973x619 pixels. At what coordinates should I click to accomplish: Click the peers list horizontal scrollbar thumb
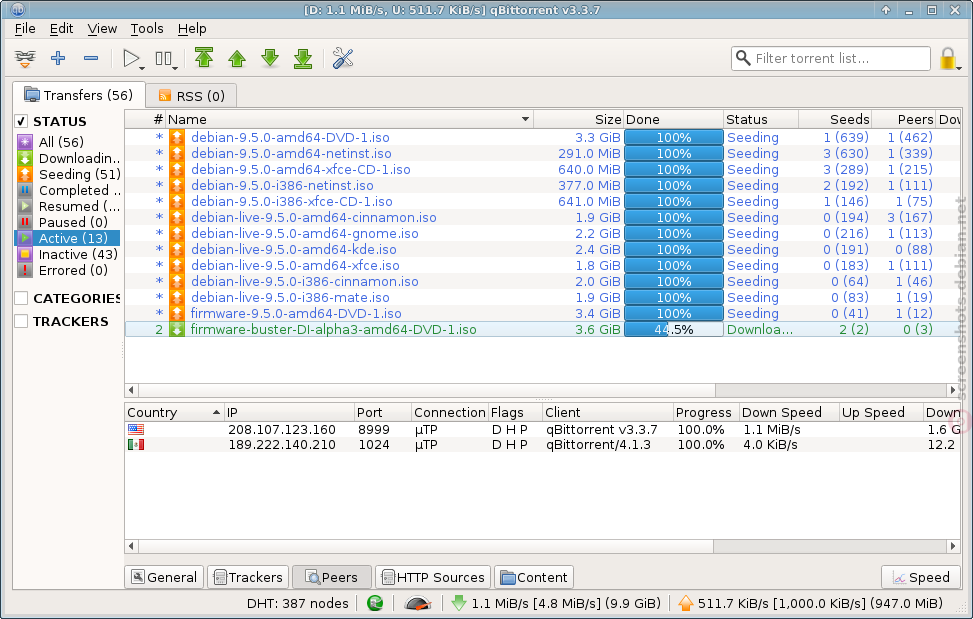(426, 546)
